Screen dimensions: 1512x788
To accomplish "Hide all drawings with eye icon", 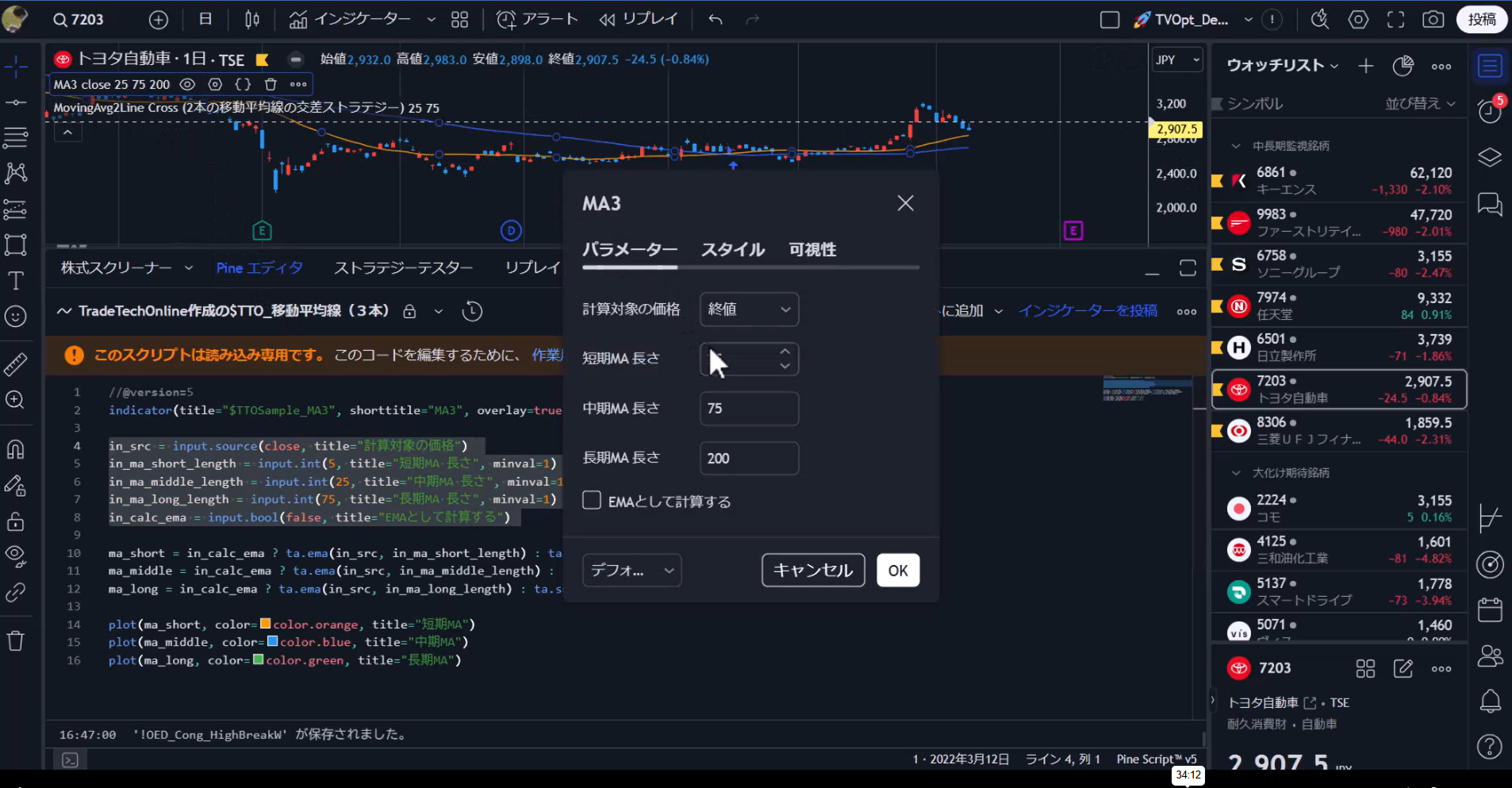I will click(x=16, y=555).
